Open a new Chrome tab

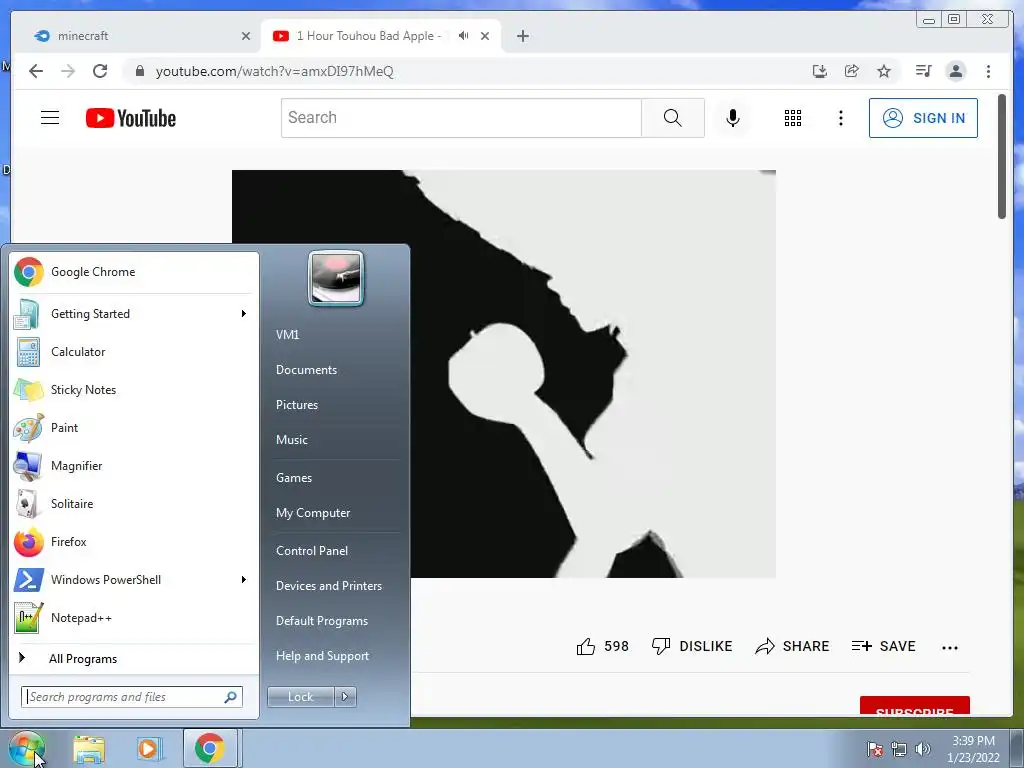(522, 36)
